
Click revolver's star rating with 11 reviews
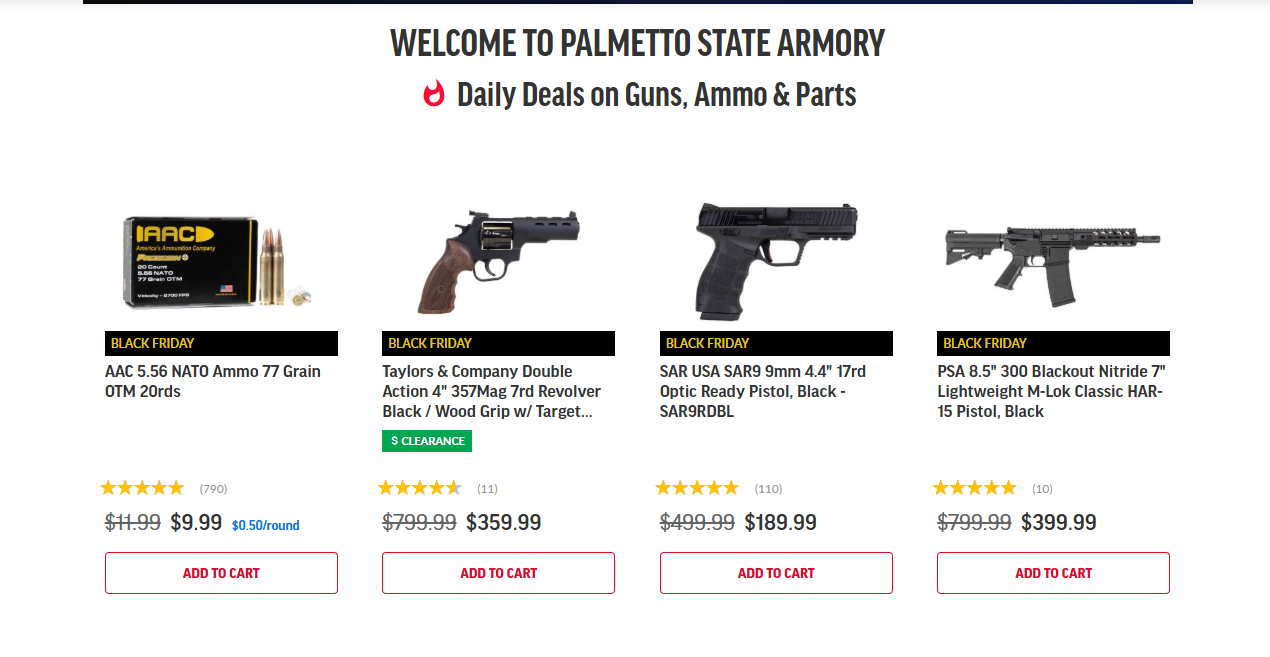tap(420, 488)
